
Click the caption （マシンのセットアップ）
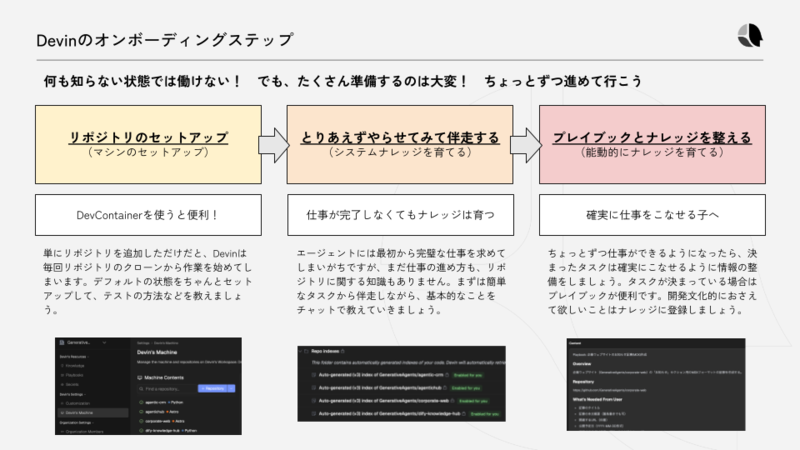[x=148, y=152]
